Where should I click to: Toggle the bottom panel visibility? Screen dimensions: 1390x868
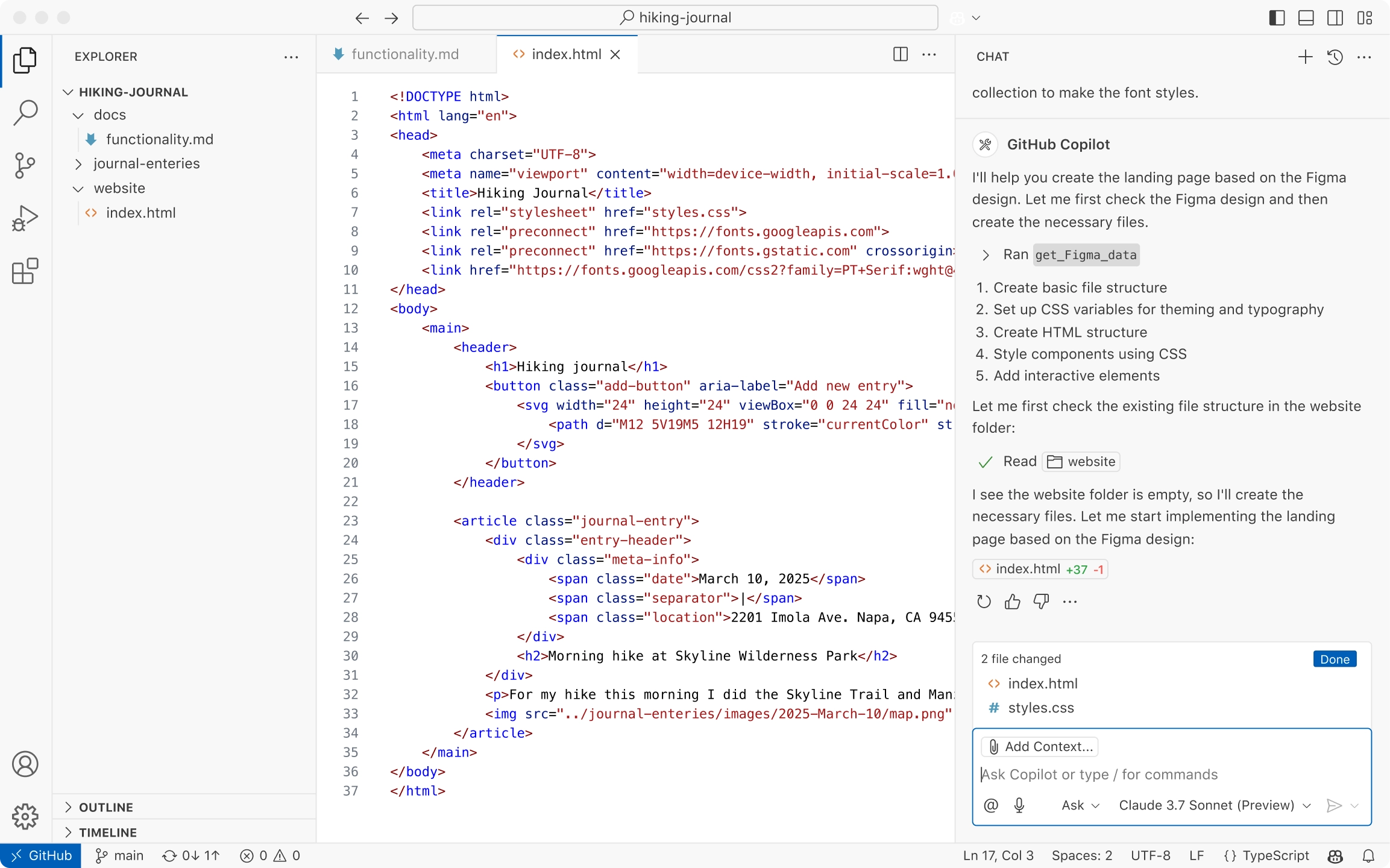[1306, 17]
